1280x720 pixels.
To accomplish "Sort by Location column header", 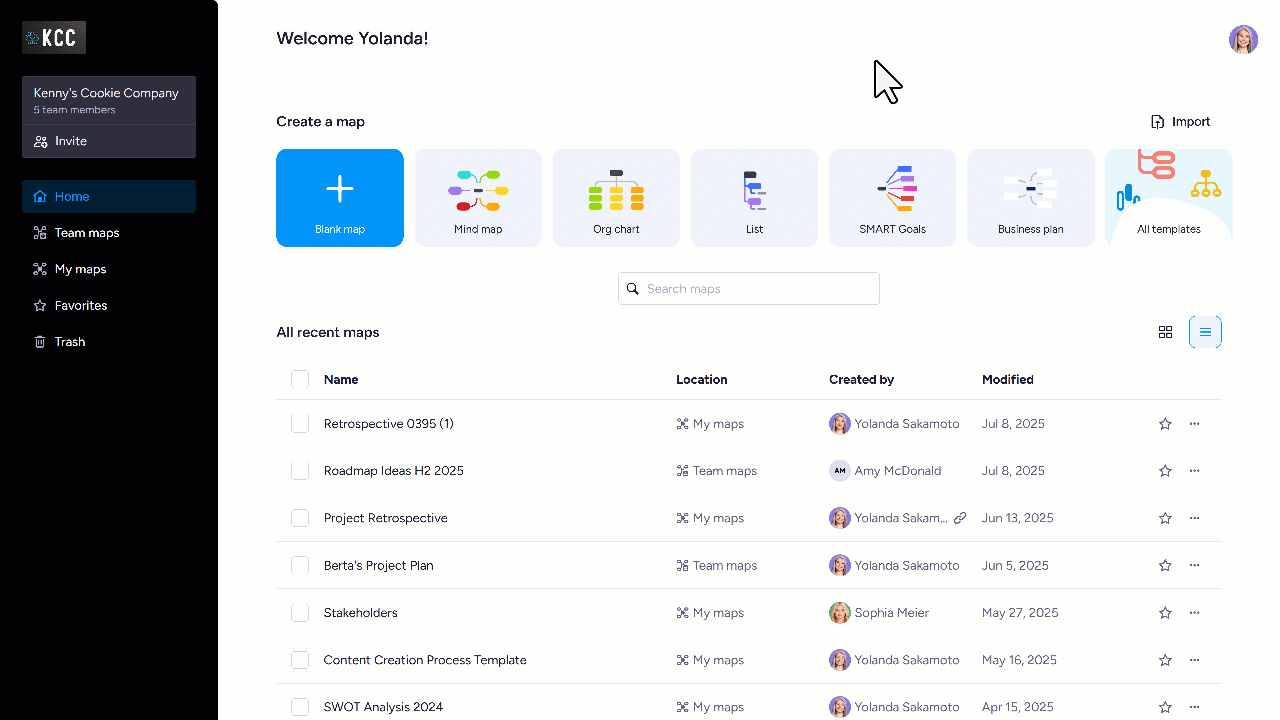I will click(x=702, y=380).
